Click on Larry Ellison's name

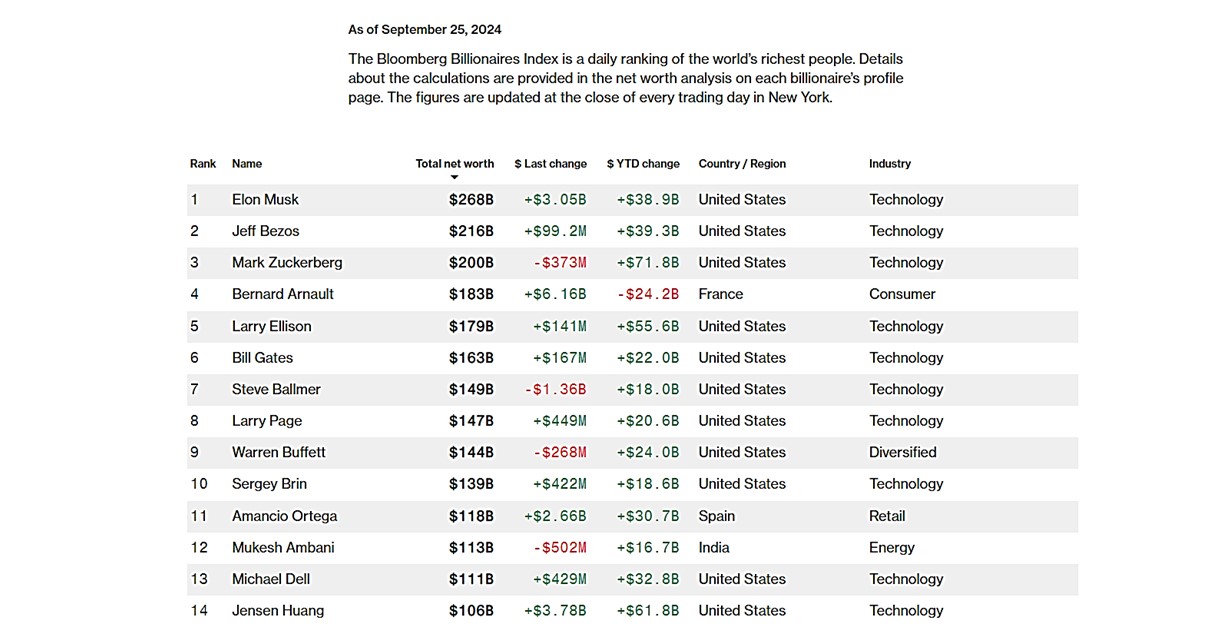coord(271,326)
